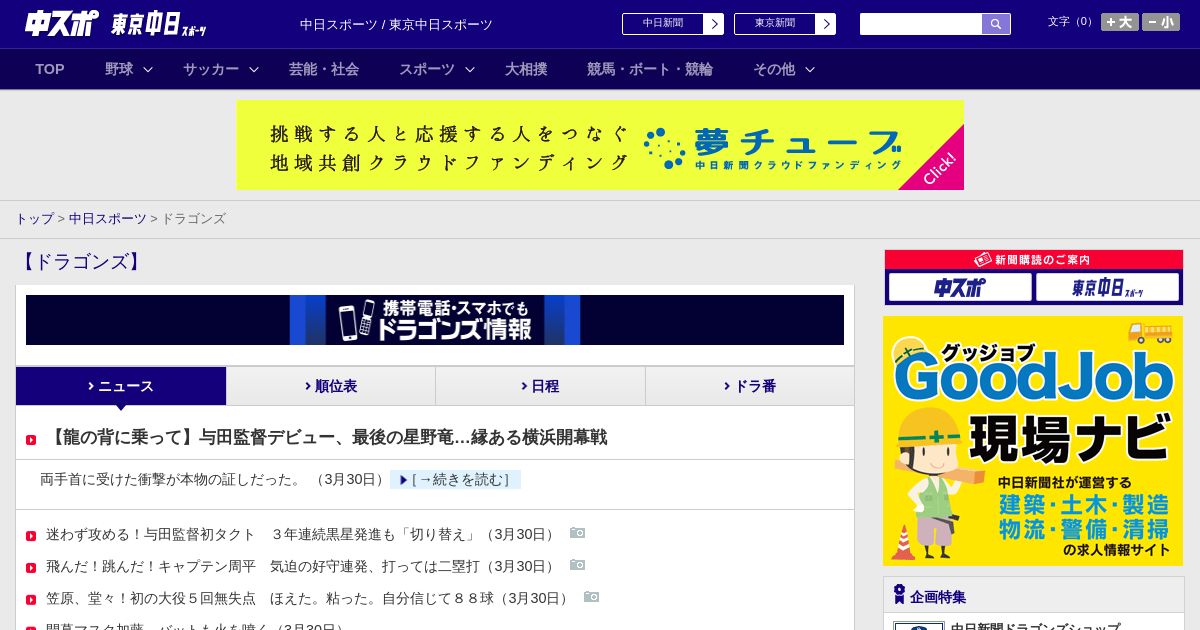Image resolution: width=1200 pixels, height=630 pixels.
Task: Open 競馬・ボート・競輪 navigation item
Action: tap(650, 69)
